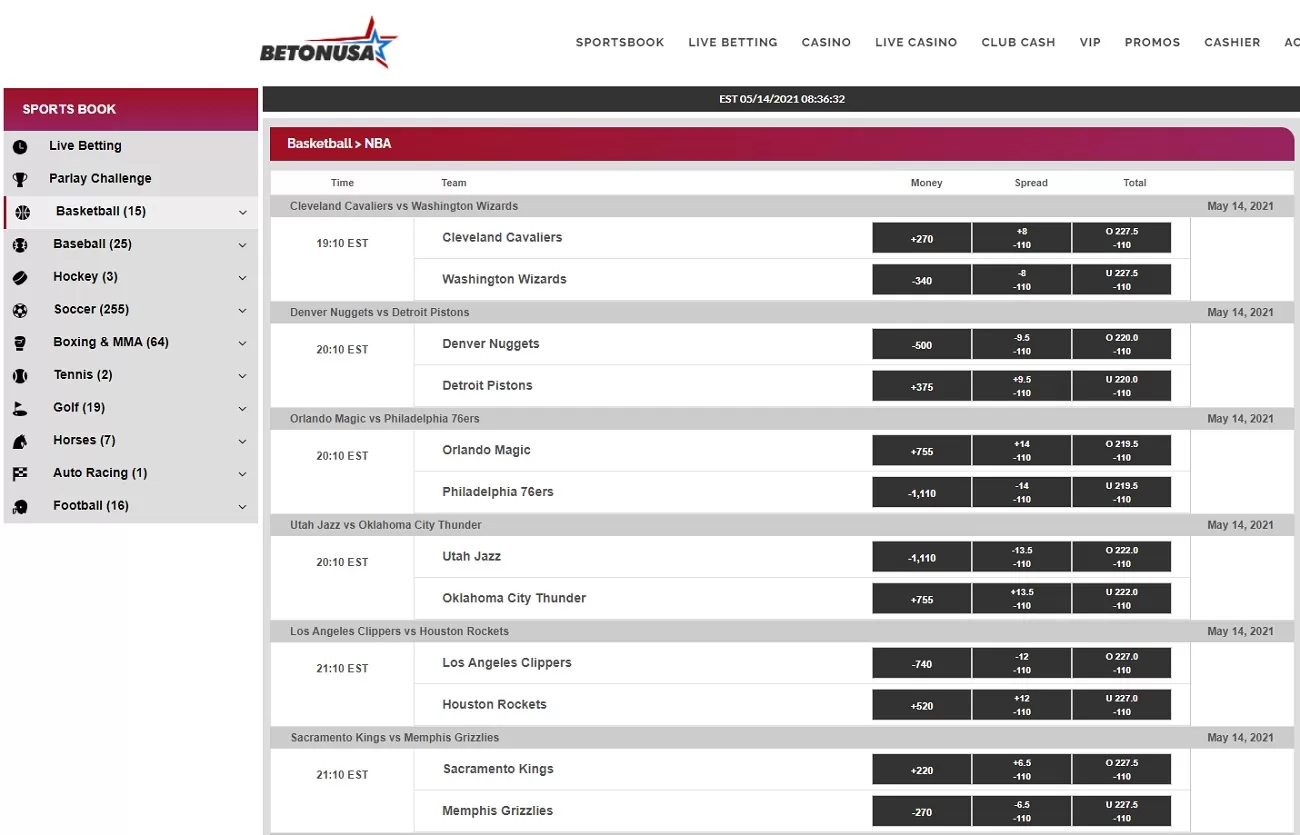Click the Boxing & MMA glove icon
The height and width of the screenshot is (835, 1300).
click(x=20, y=343)
